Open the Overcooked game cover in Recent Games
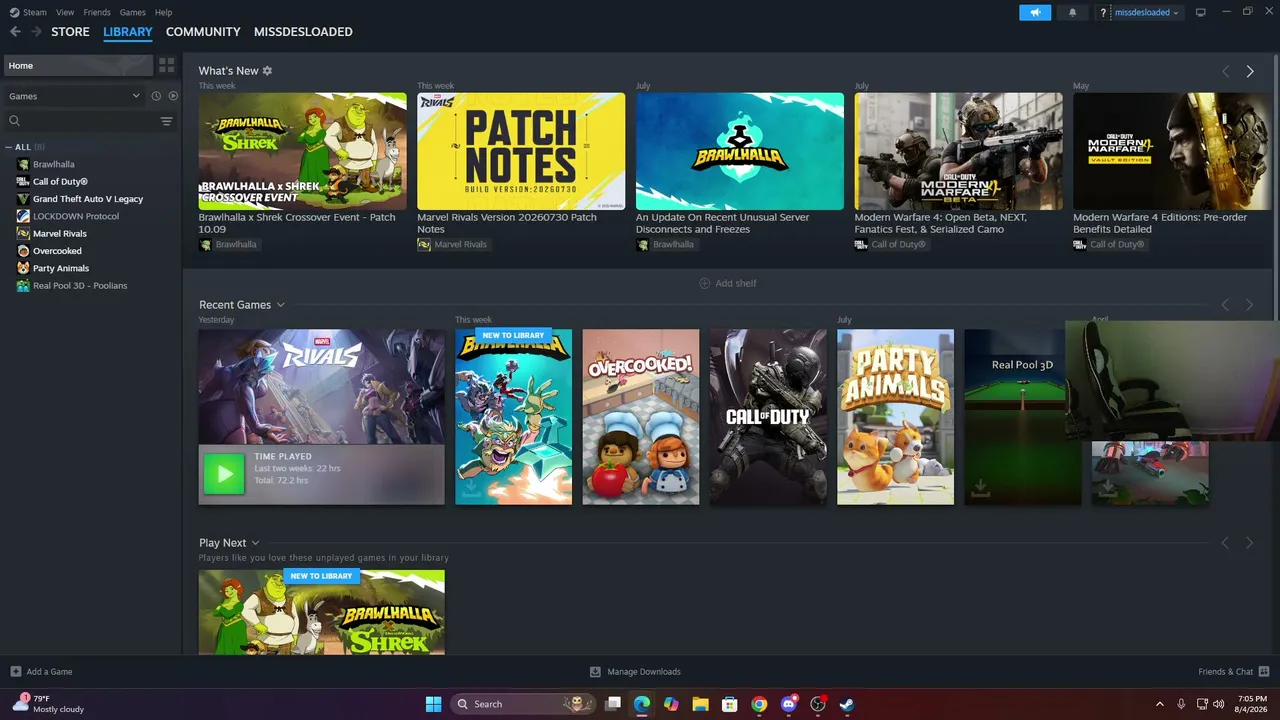 [641, 417]
